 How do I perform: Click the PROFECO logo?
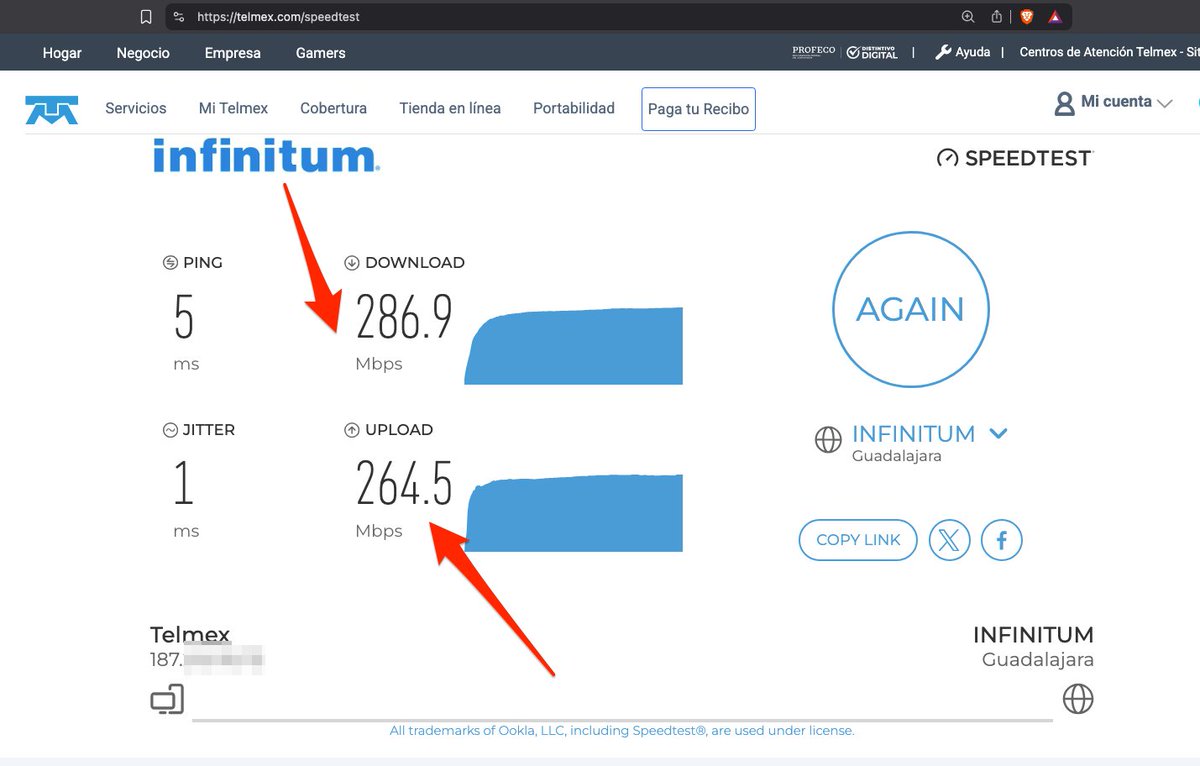tap(813, 52)
